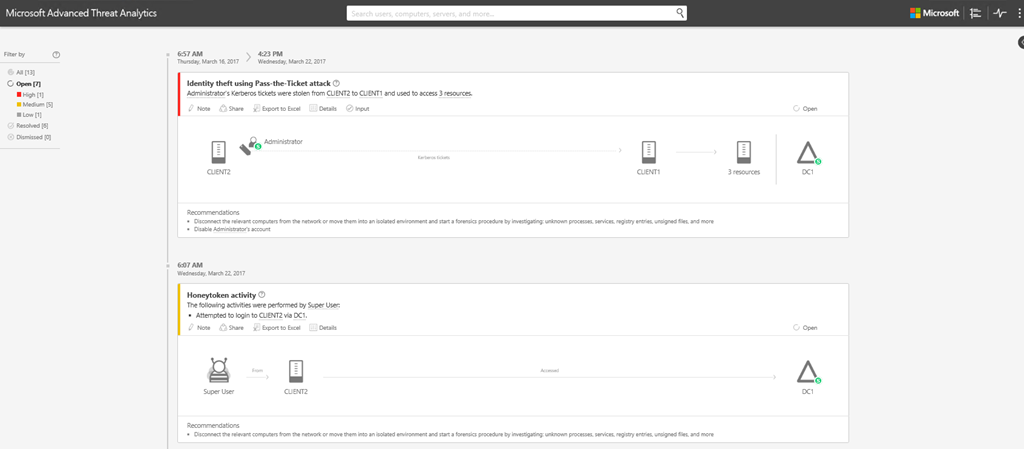Image resolution: width=1024 pixels, height=449 pixels.
Task: Click 3 resources link in alert description
Action: tap(455, 93)
